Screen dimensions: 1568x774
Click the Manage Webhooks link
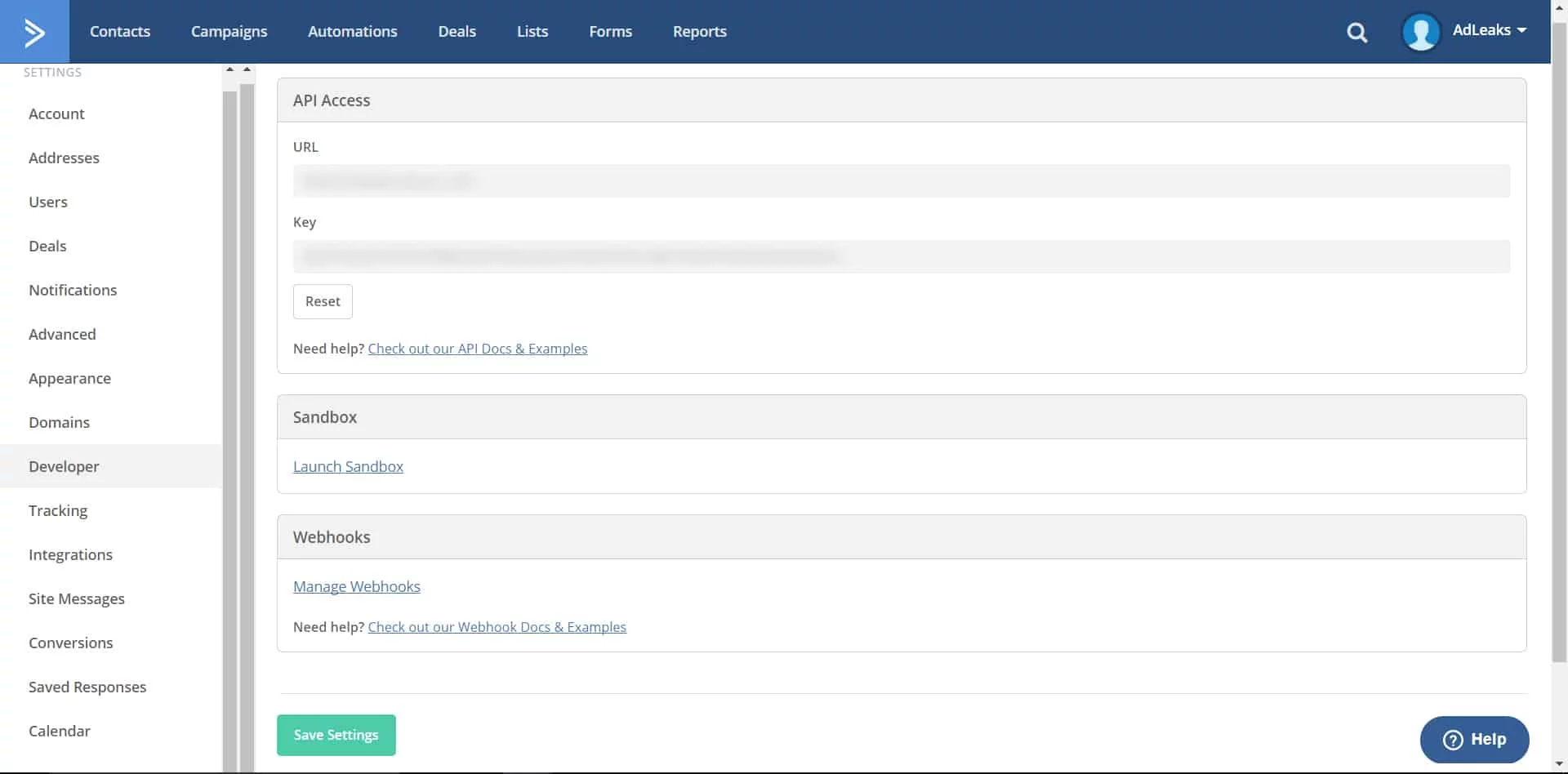coord(357,586)
